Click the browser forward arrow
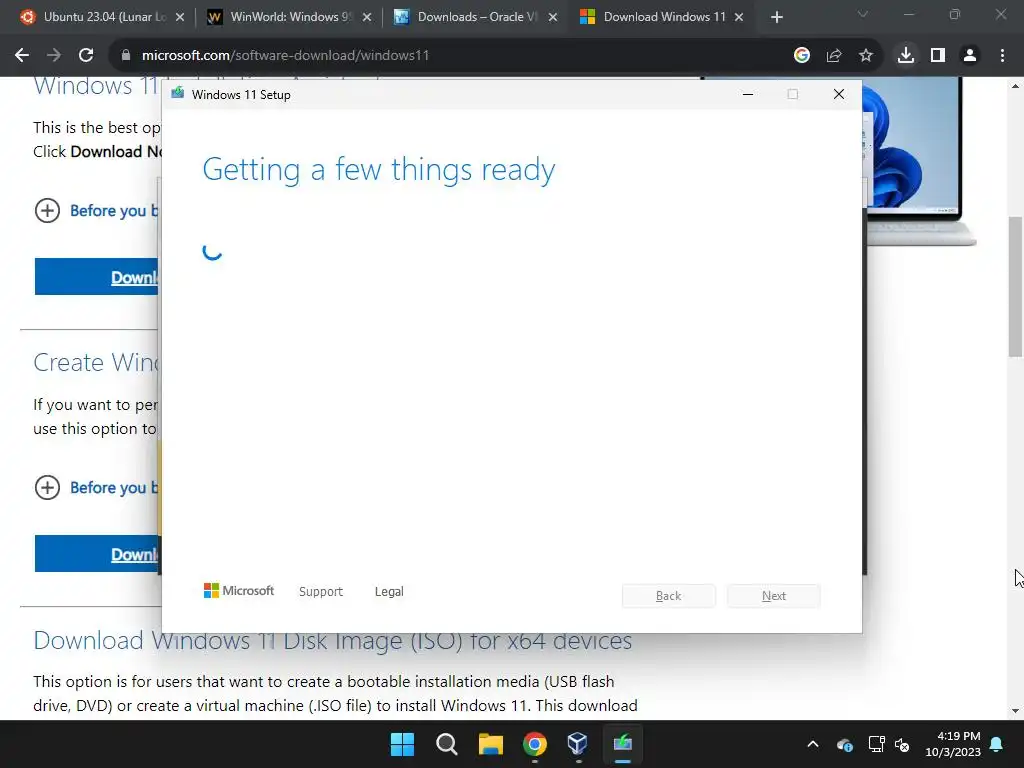Viewport: 1024px width, 768px height. [x=54, y=56]
